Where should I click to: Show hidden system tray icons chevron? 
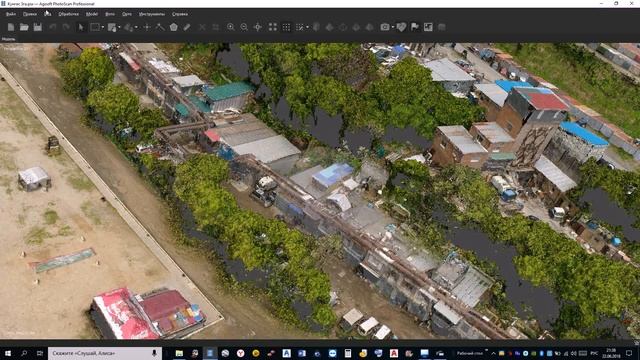pyautogui.click(x=493, y=353)
